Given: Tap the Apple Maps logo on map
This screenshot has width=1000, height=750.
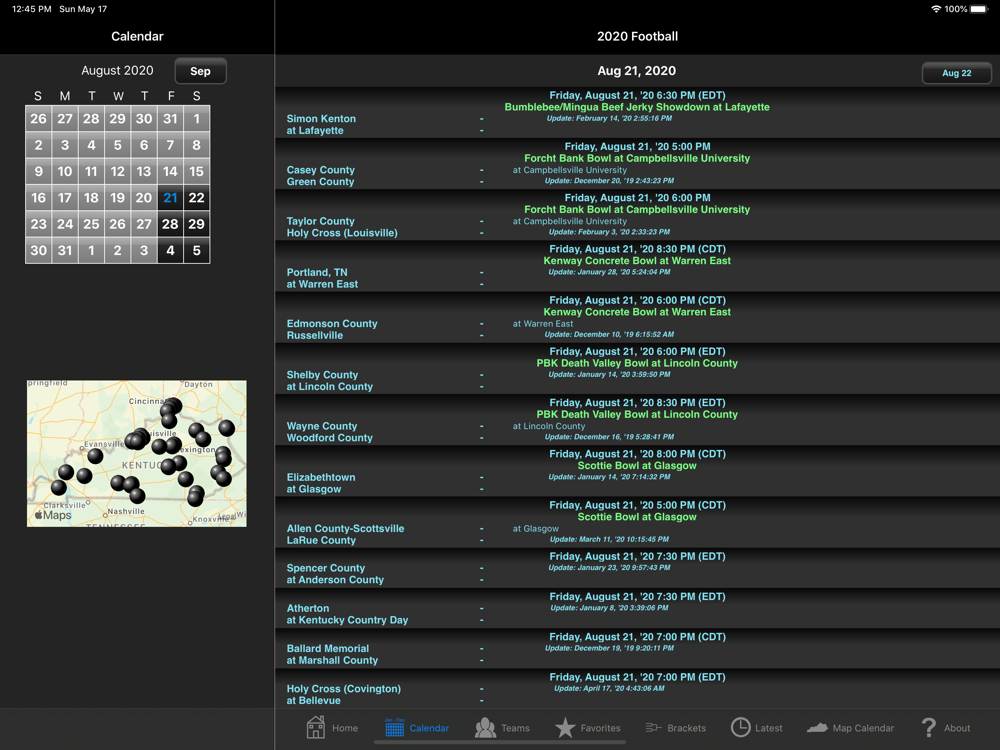Looking at the screenshot, I should 53,515.
